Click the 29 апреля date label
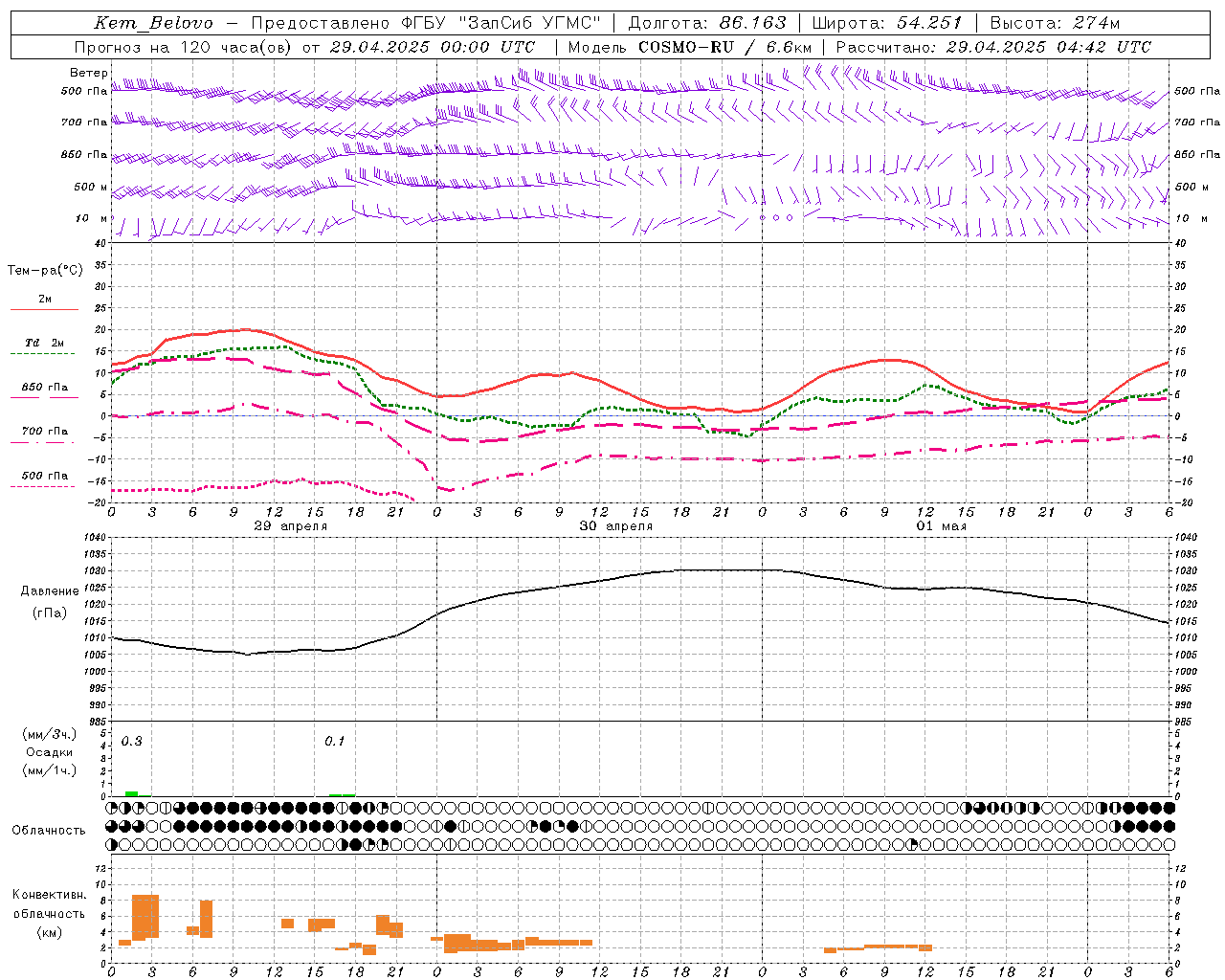The height and width of the screenshot is (980, 1225). (290, 526)
